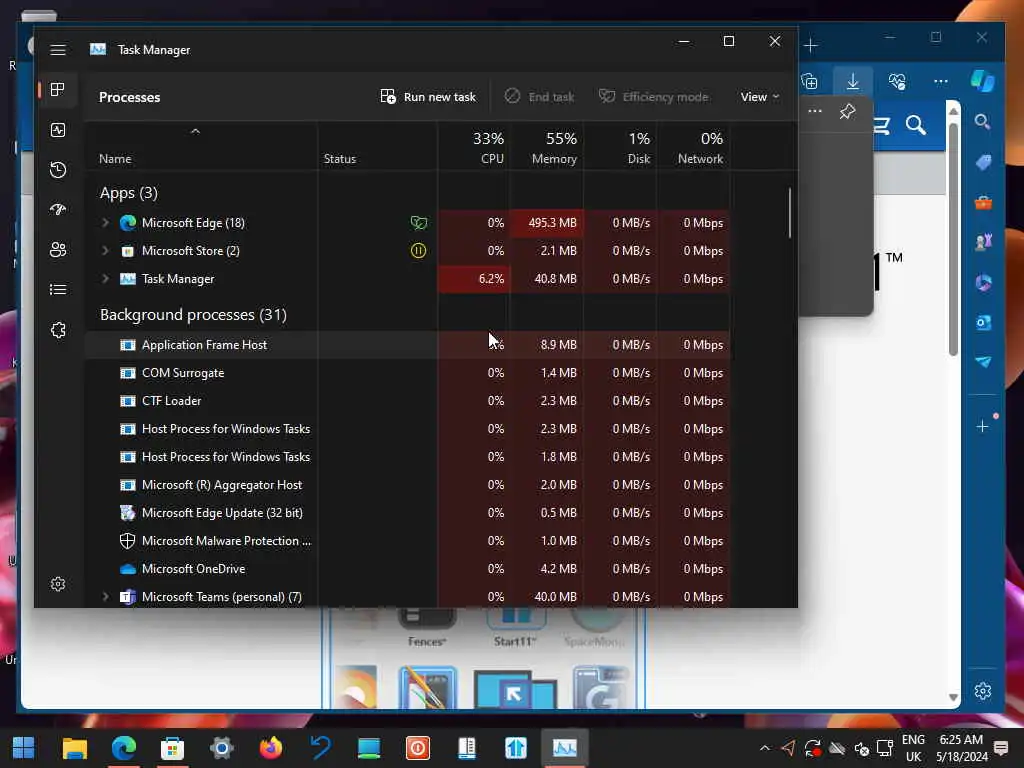This screenshot has height=768, width=1024.
Task: Open the Performance page icon in sidebar
Action: point(58,130)
